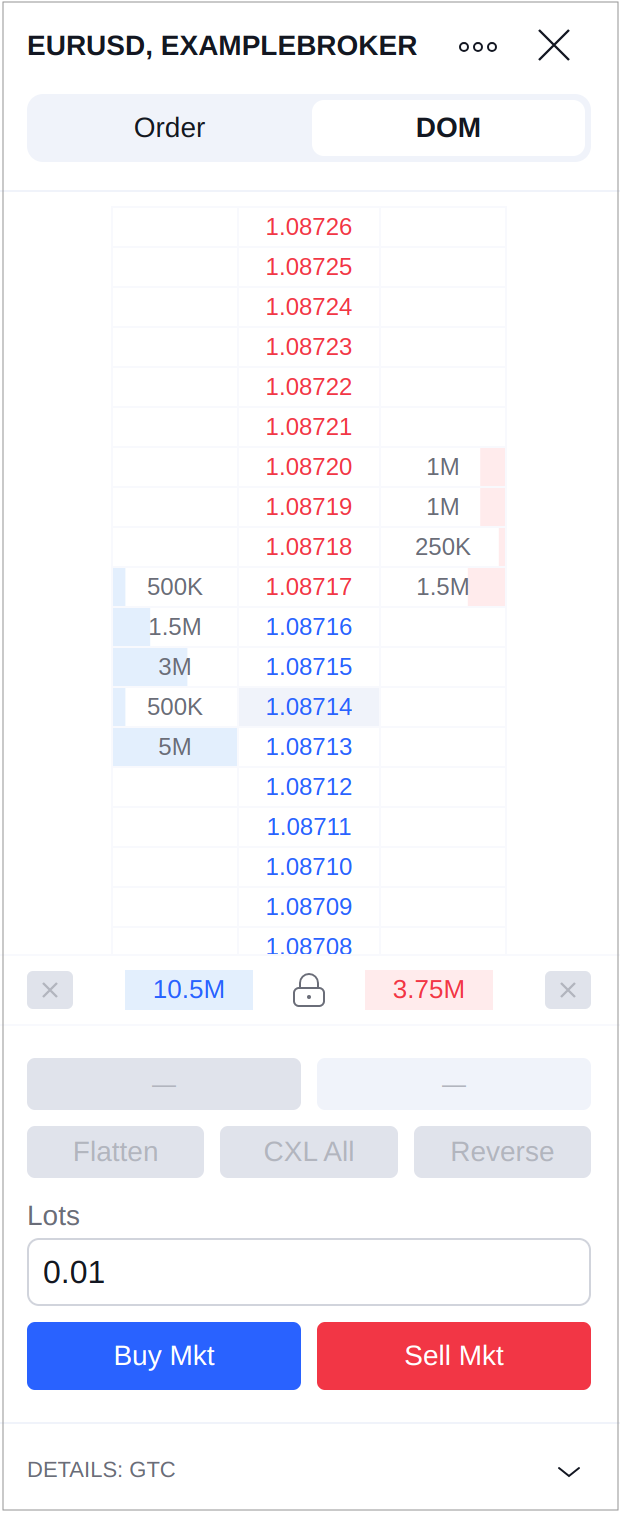The width and height of the screenshot is (620, 1514).
Task: Click the 5M bid volume bar
Action: click(x=175, y=747)
